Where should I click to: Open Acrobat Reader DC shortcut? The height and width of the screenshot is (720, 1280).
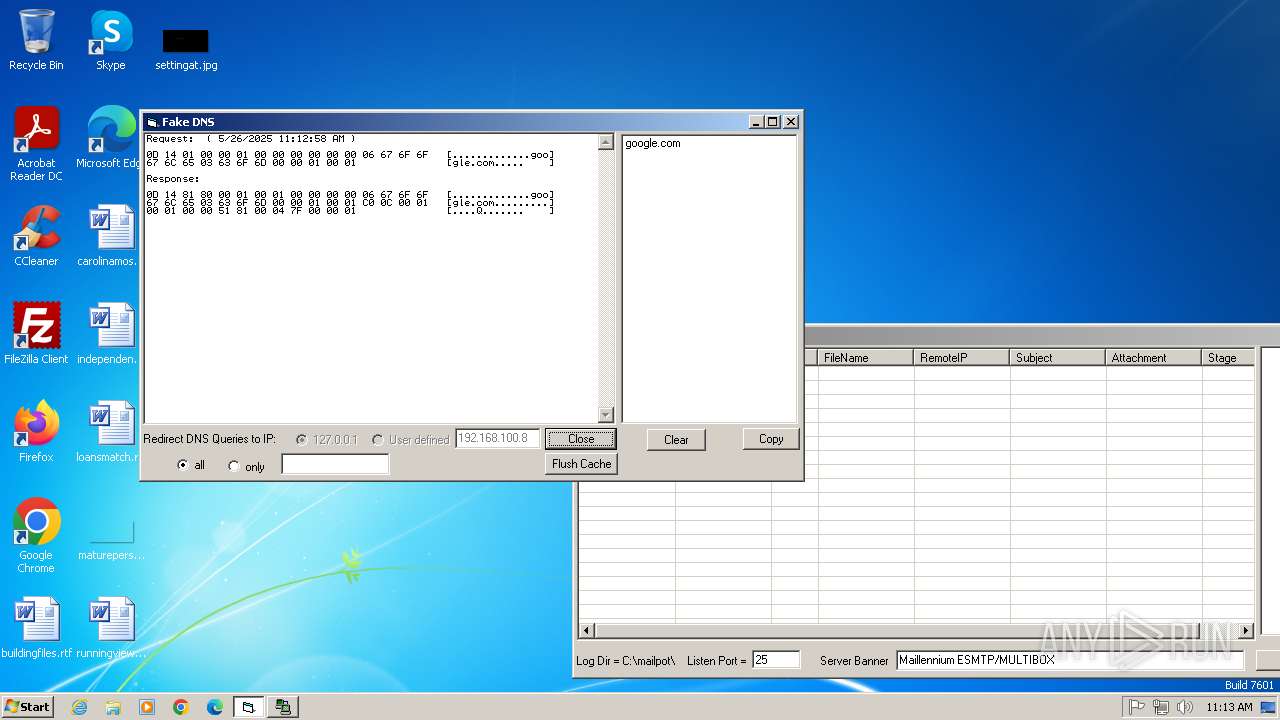tap(36, 144)
